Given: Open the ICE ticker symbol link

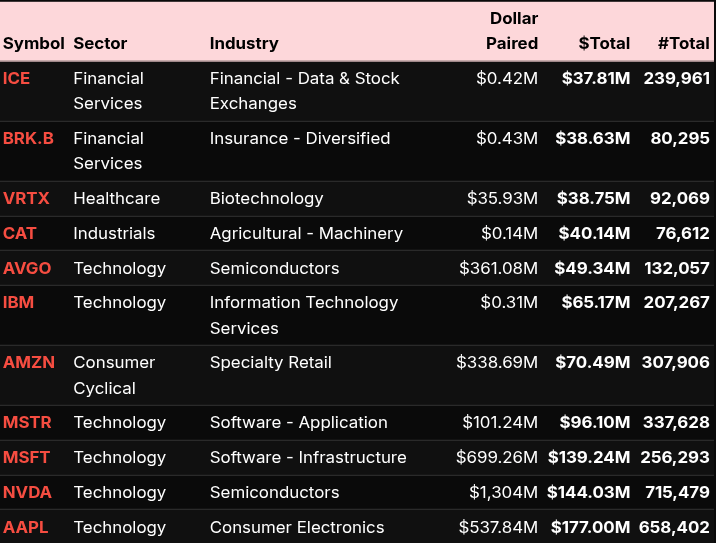Looking at the screenshot, I should click(x=17, y=78).
